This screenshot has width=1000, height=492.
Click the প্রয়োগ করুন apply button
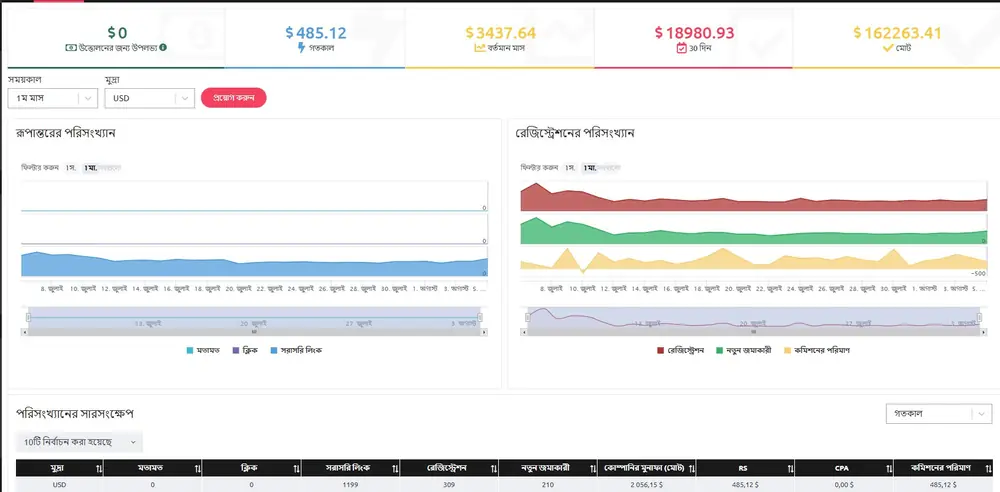point(233,98)
